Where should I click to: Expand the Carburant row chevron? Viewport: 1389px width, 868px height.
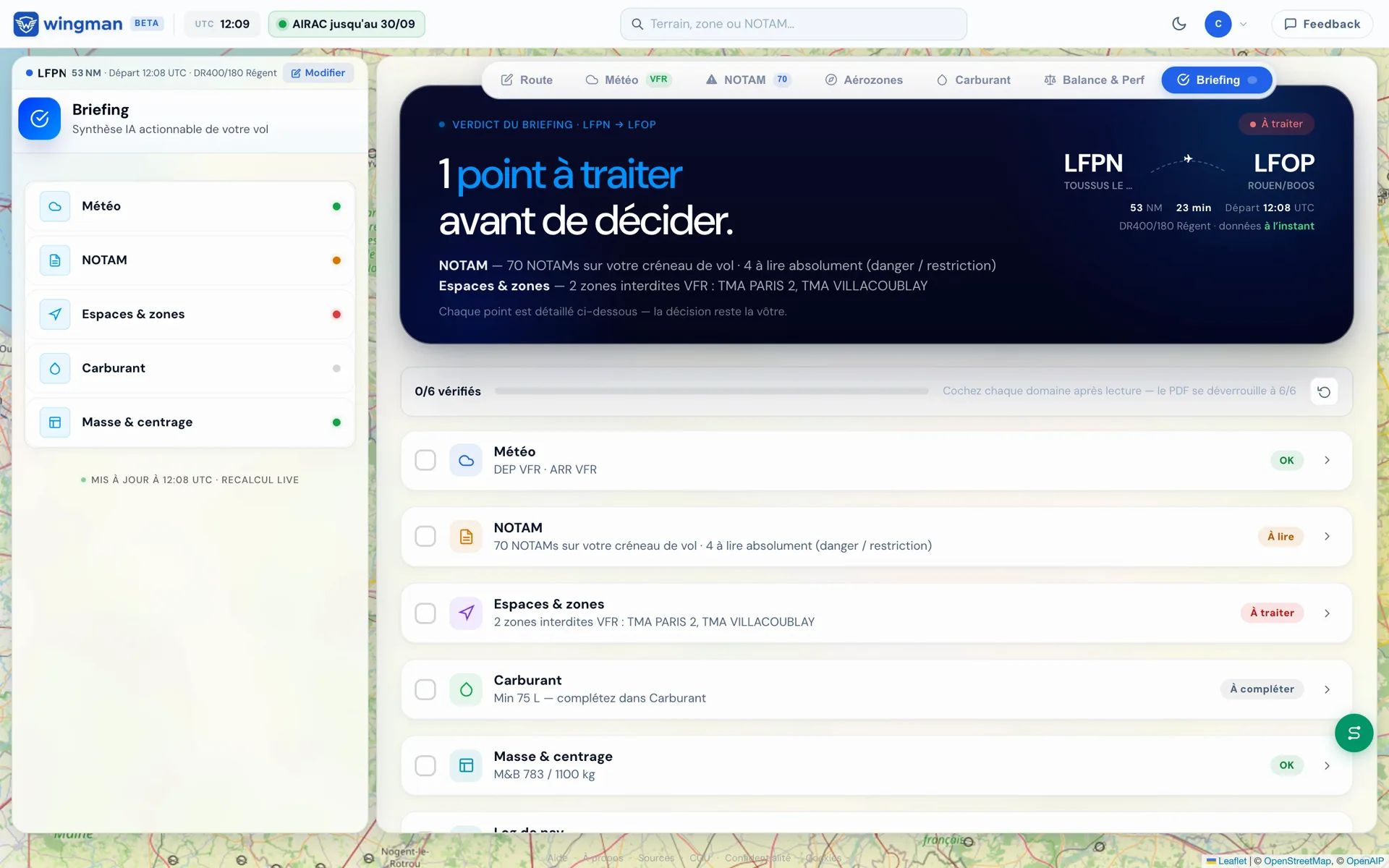coord(1327,689)
